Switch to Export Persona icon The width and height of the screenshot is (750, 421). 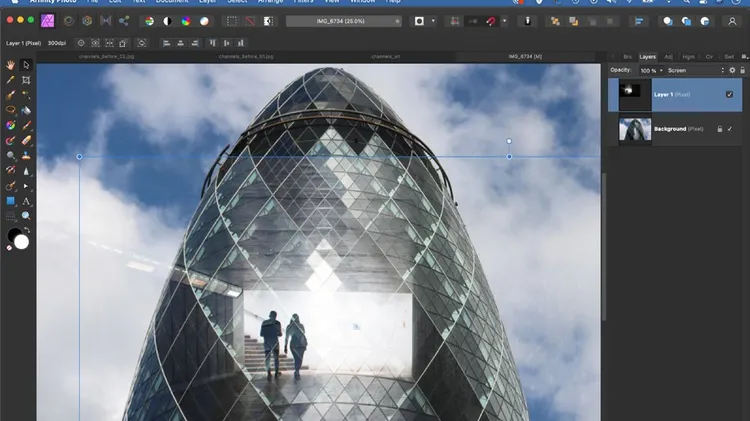(x=124, y=21)
